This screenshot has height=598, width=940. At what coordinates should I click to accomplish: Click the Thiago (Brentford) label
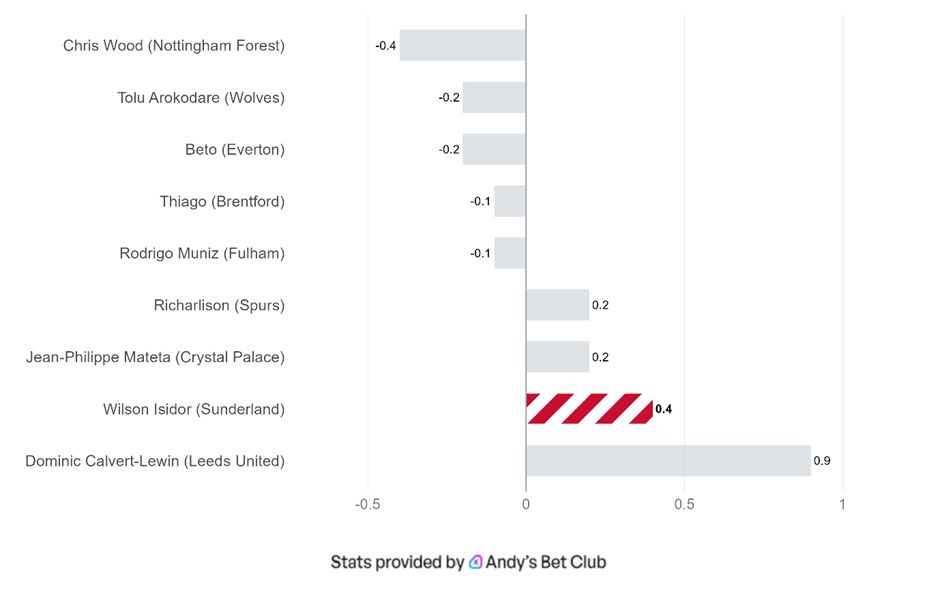[x=222, y=202]
